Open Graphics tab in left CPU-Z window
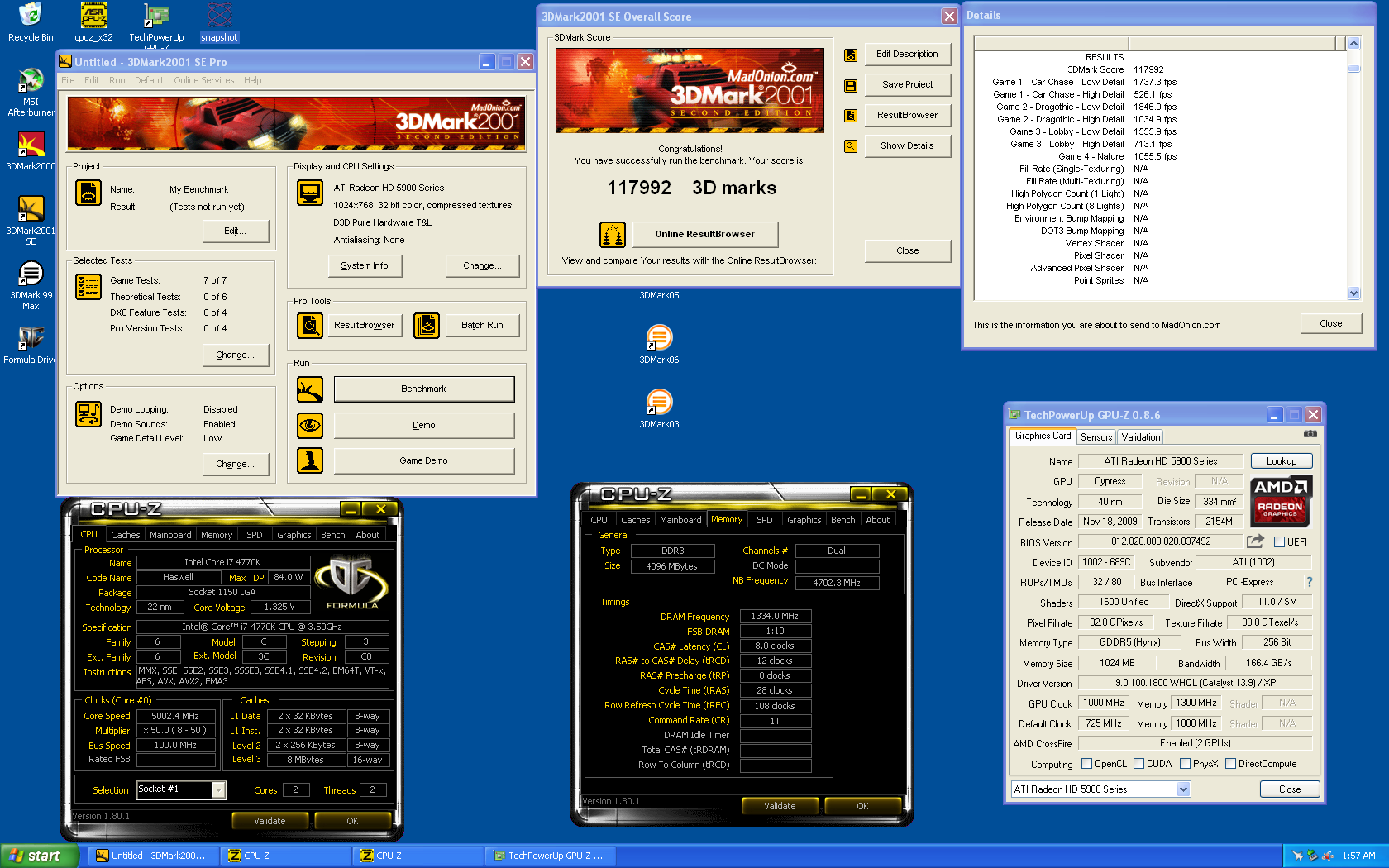 [294, 535]
